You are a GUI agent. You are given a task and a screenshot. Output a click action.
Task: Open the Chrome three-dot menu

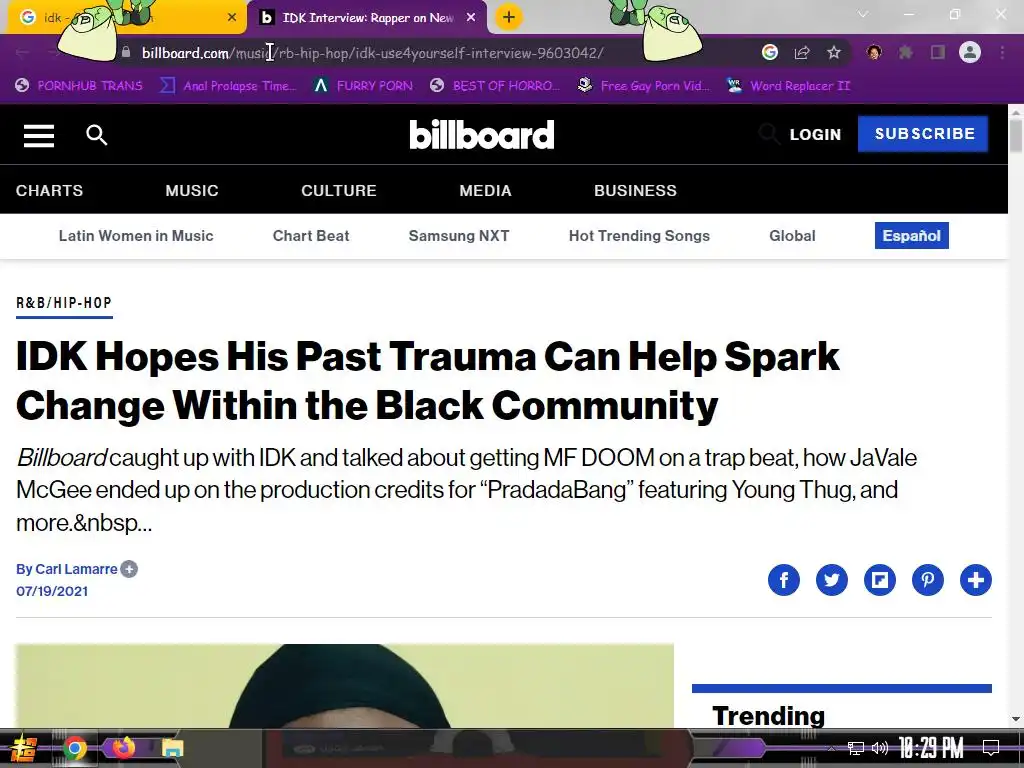[x=1002, y=52]
